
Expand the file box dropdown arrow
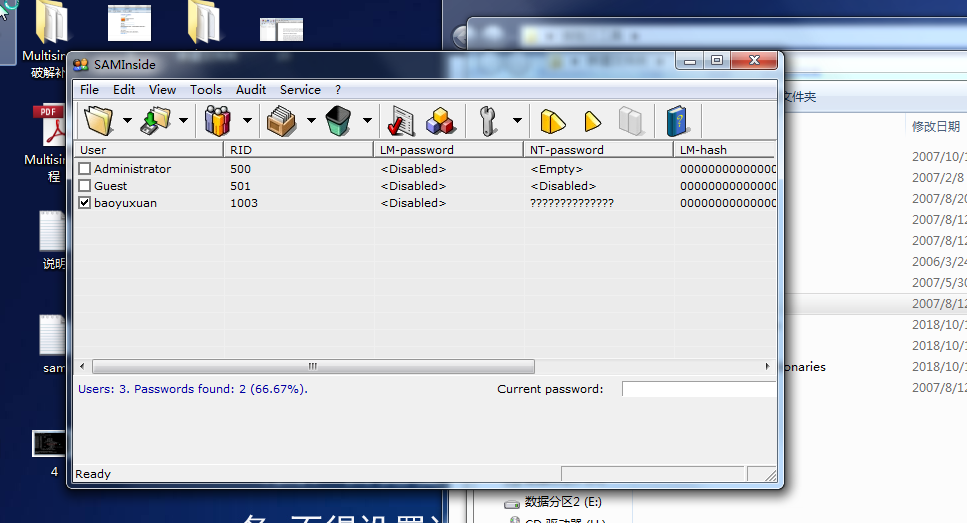point(311,120)
